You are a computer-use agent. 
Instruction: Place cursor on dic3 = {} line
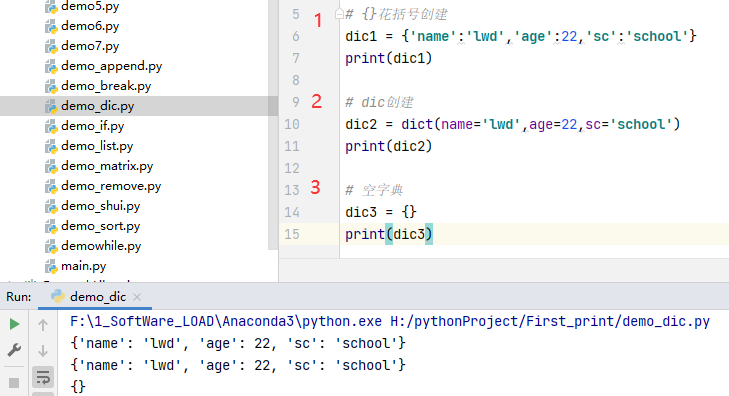coord(381,212)
